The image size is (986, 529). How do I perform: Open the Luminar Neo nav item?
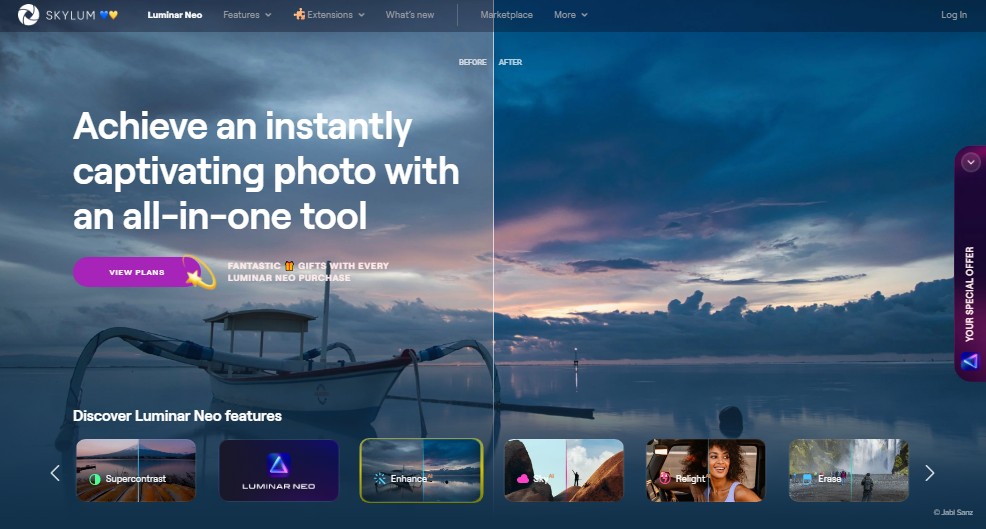(x=175, y=14)
